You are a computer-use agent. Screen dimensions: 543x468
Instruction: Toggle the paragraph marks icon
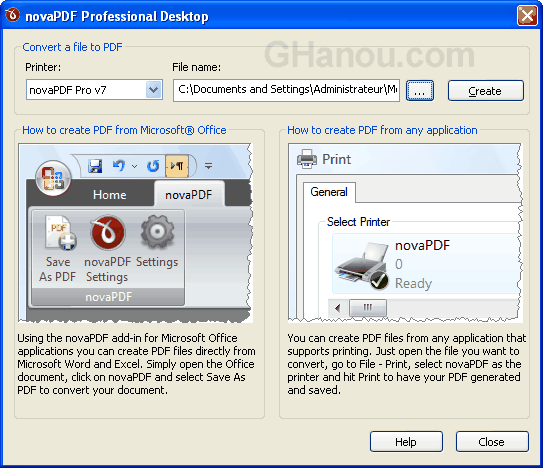click(x=177, y=166)
